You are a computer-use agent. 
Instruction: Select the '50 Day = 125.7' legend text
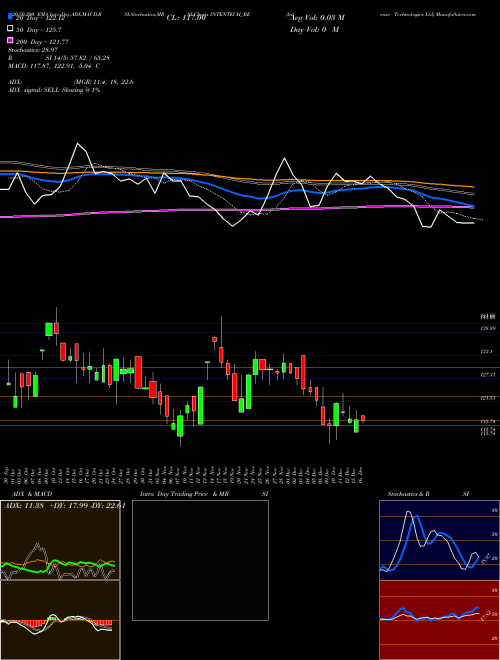tap(38, 30)
